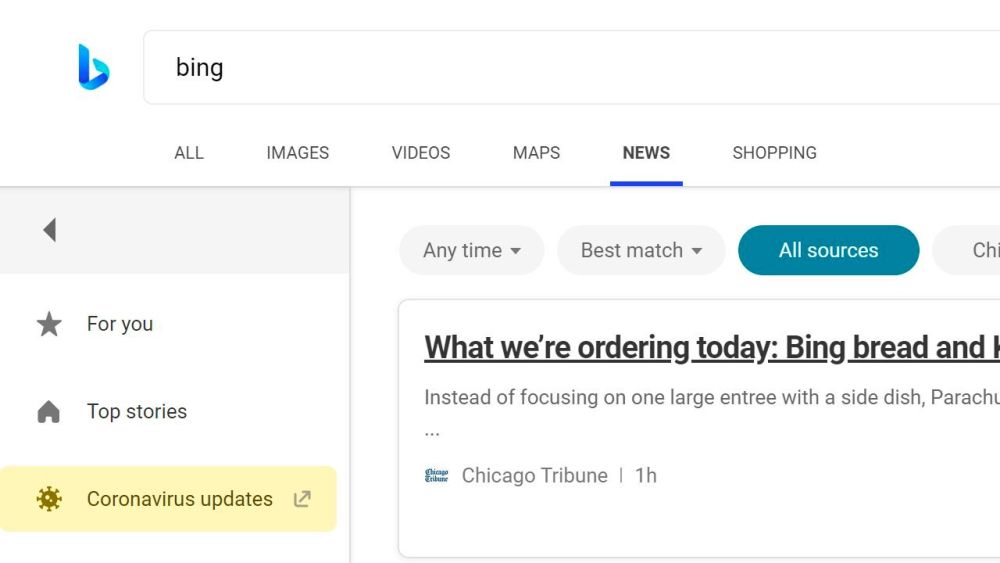The width and height of the screenshot is (1000, 563).
Task: Click the search box containing "bing"
Action: 570,67
